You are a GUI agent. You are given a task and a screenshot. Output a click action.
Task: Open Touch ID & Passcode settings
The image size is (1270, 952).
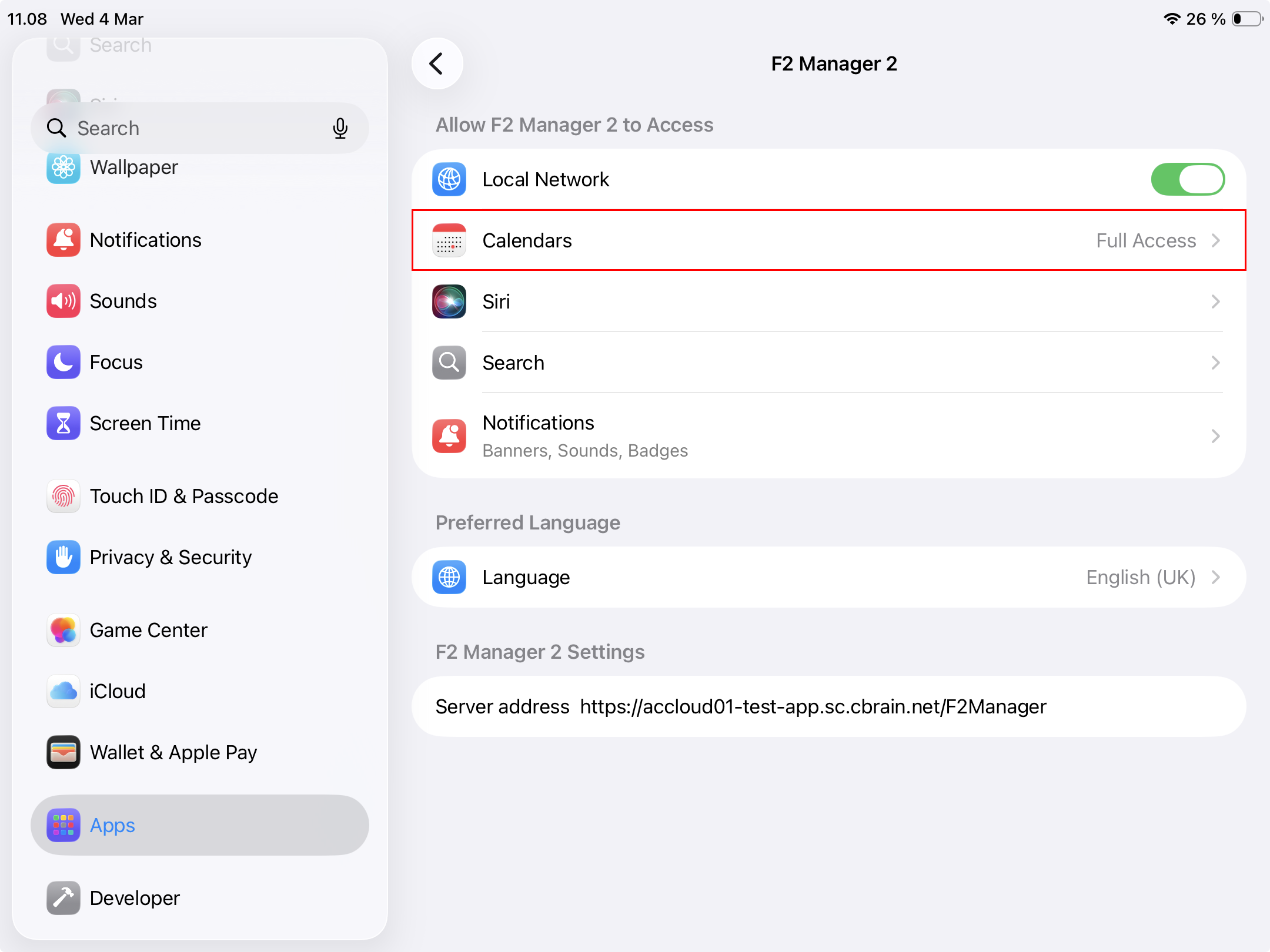200,496
